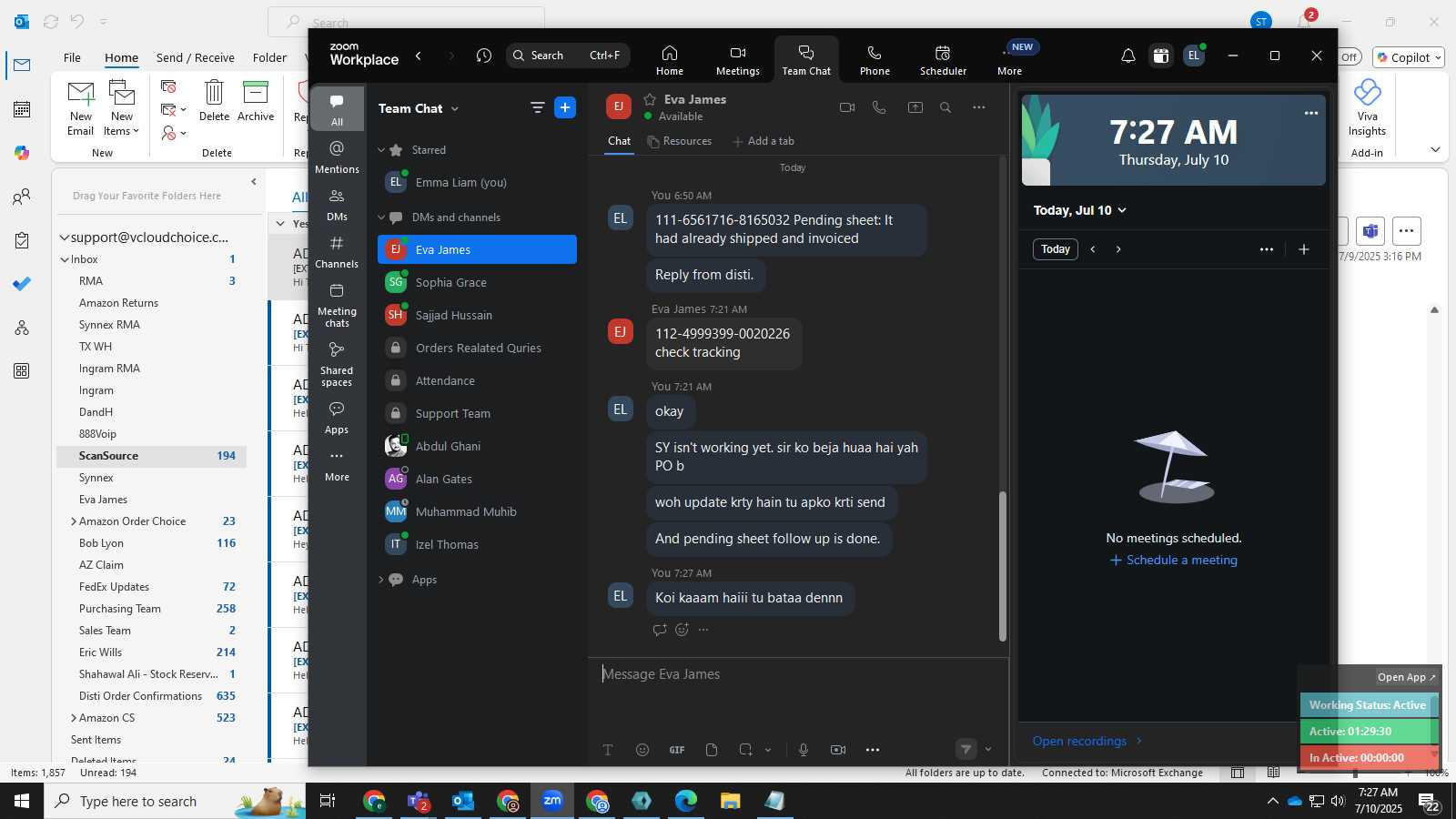Click text formatting icon in composer

[608, 750]
